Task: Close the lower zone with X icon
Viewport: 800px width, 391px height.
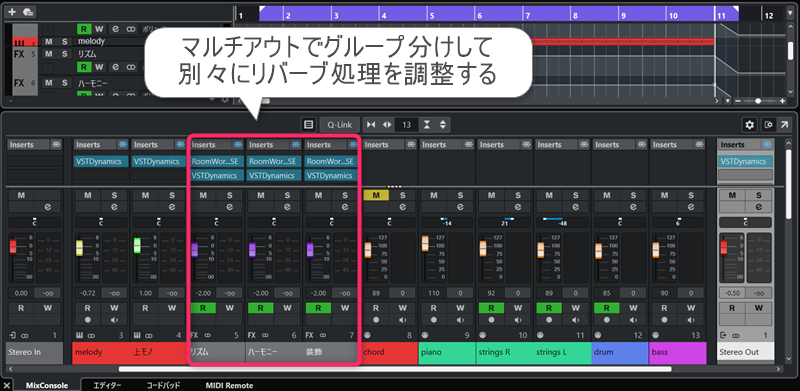Action: click(x=7, y=385)
